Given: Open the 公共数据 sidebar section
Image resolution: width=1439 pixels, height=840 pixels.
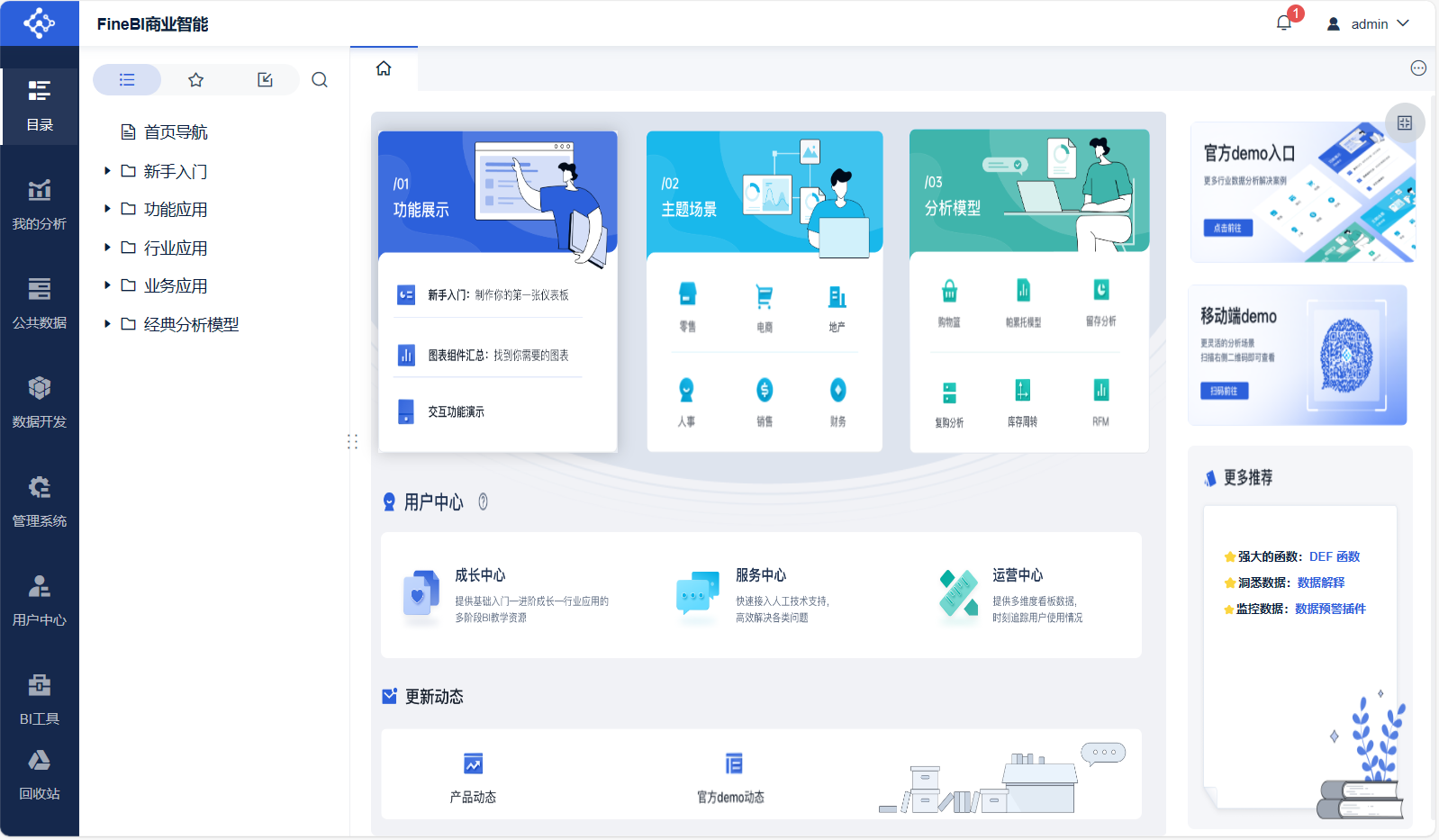Looking at the screenshot, I should (x=40, y=303).
